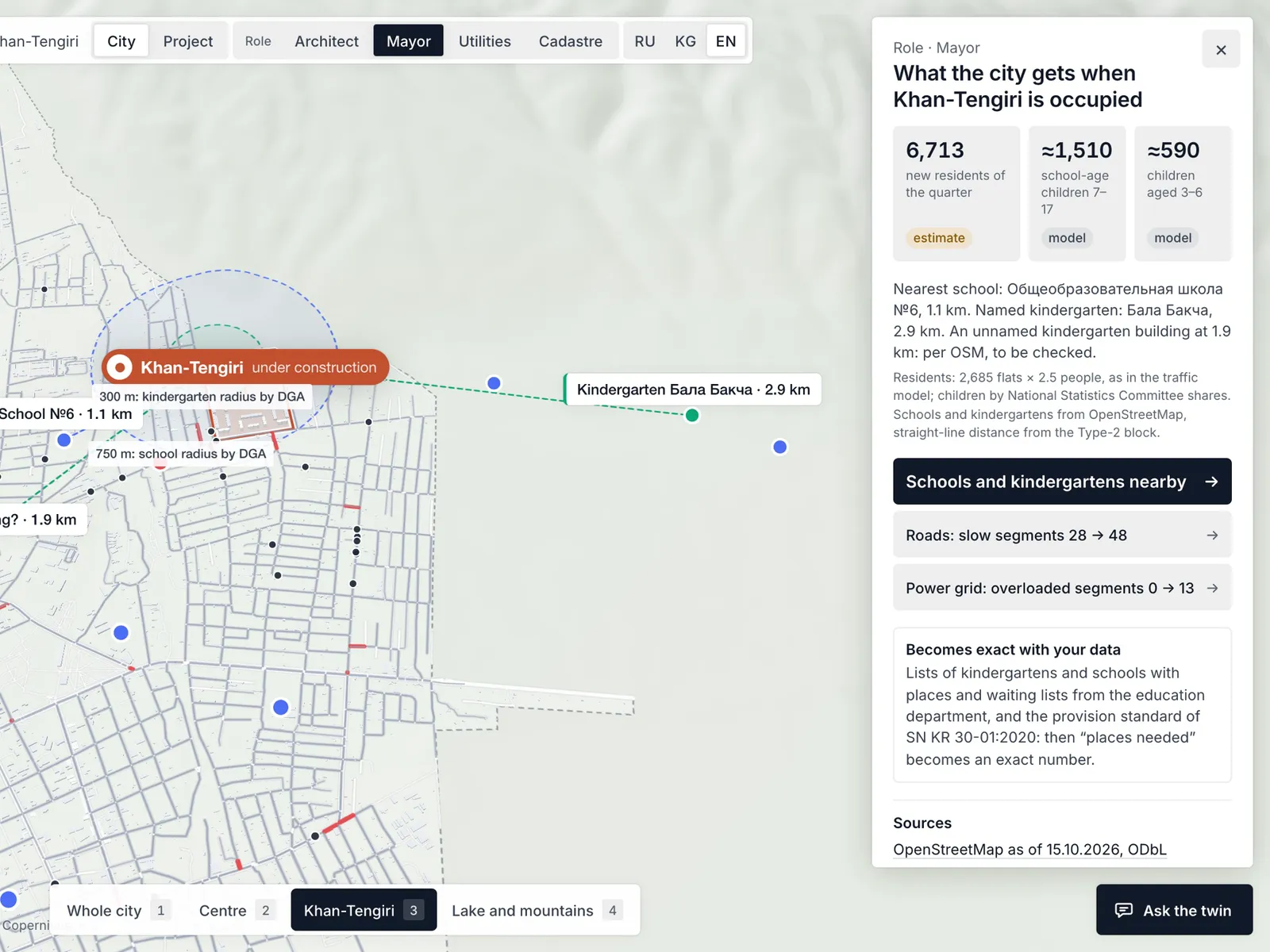Click the 300 m kindergarten radius label
The image size is (1270, 952).
pyautogui.click(x=202, y=397)
